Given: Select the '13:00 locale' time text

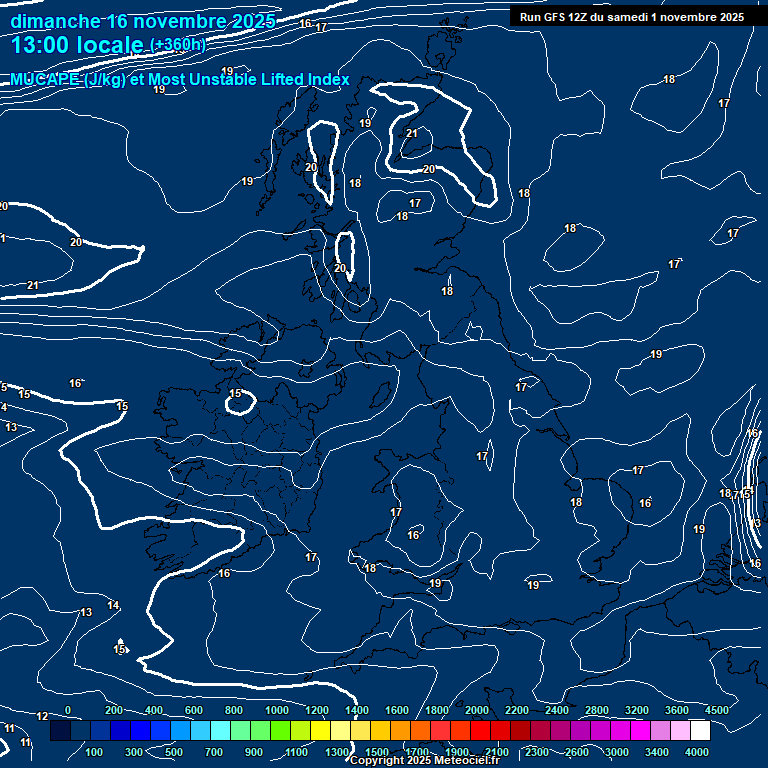Looking at the screenshot, I should point(77,45).
